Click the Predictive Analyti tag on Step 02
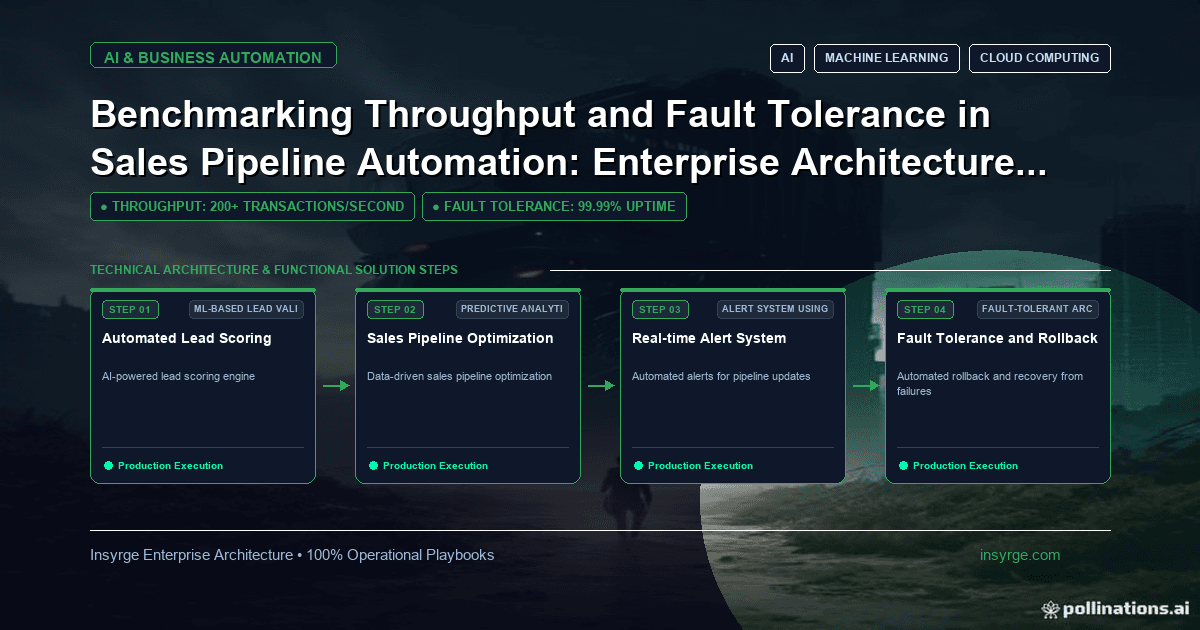The width and height of the screenshot is (1200, 630). click(x=512, y=309)
